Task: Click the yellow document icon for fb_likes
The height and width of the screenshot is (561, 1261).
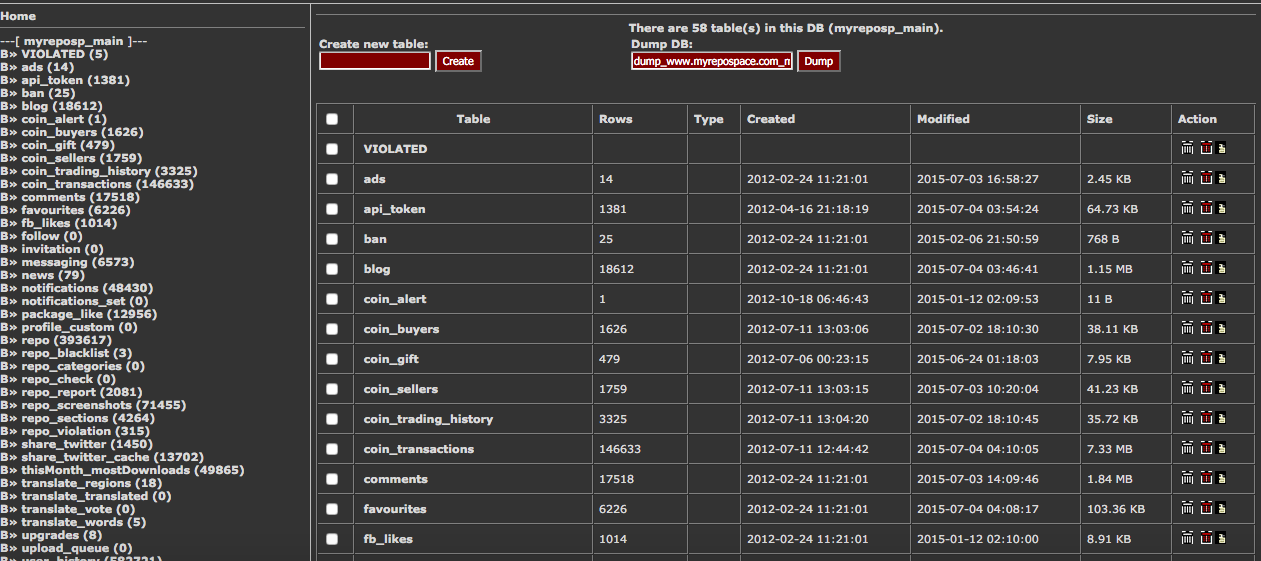Action: (x=1222, y=538)
